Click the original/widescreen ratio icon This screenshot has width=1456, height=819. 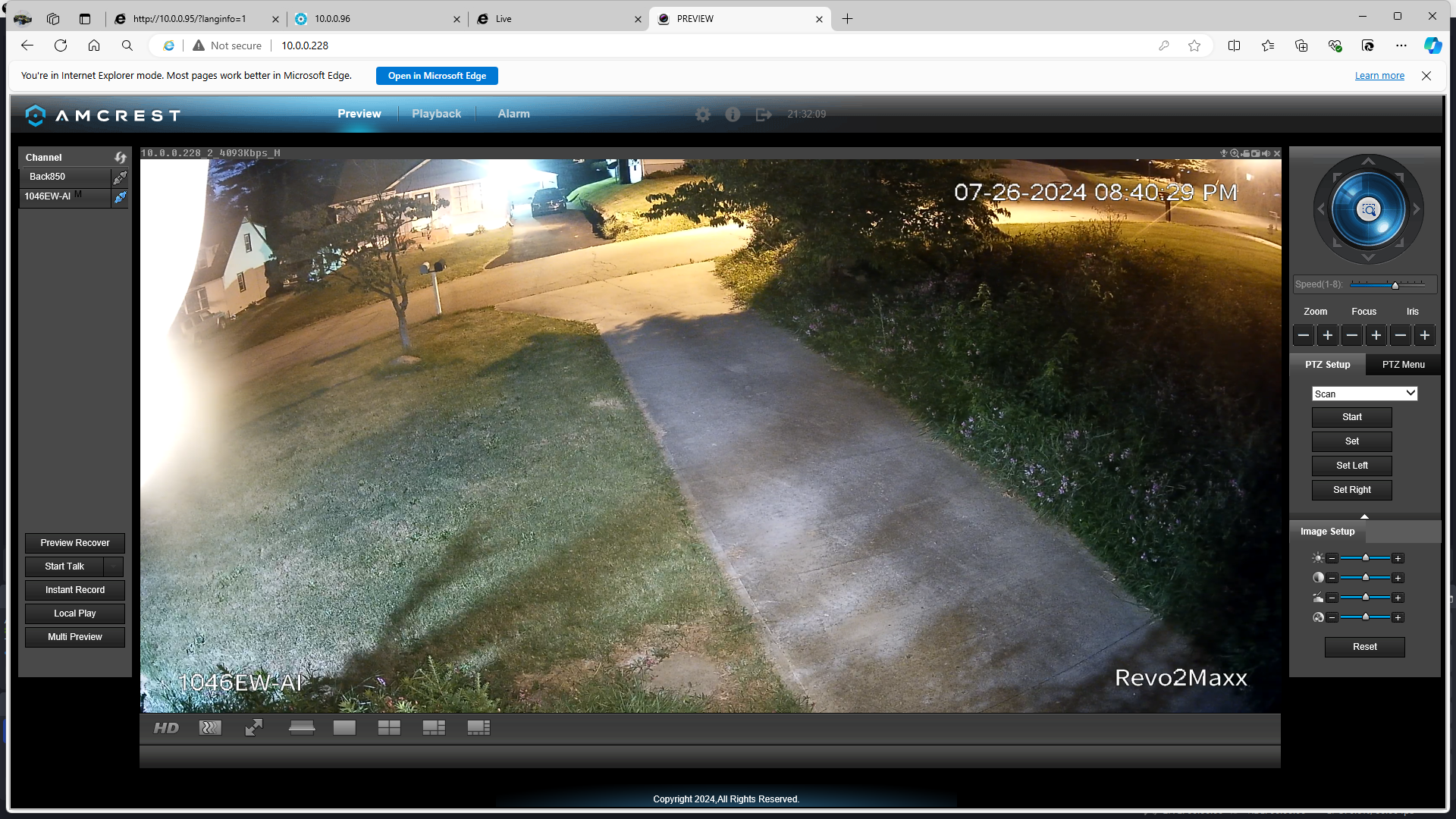(x=302, y=728)
